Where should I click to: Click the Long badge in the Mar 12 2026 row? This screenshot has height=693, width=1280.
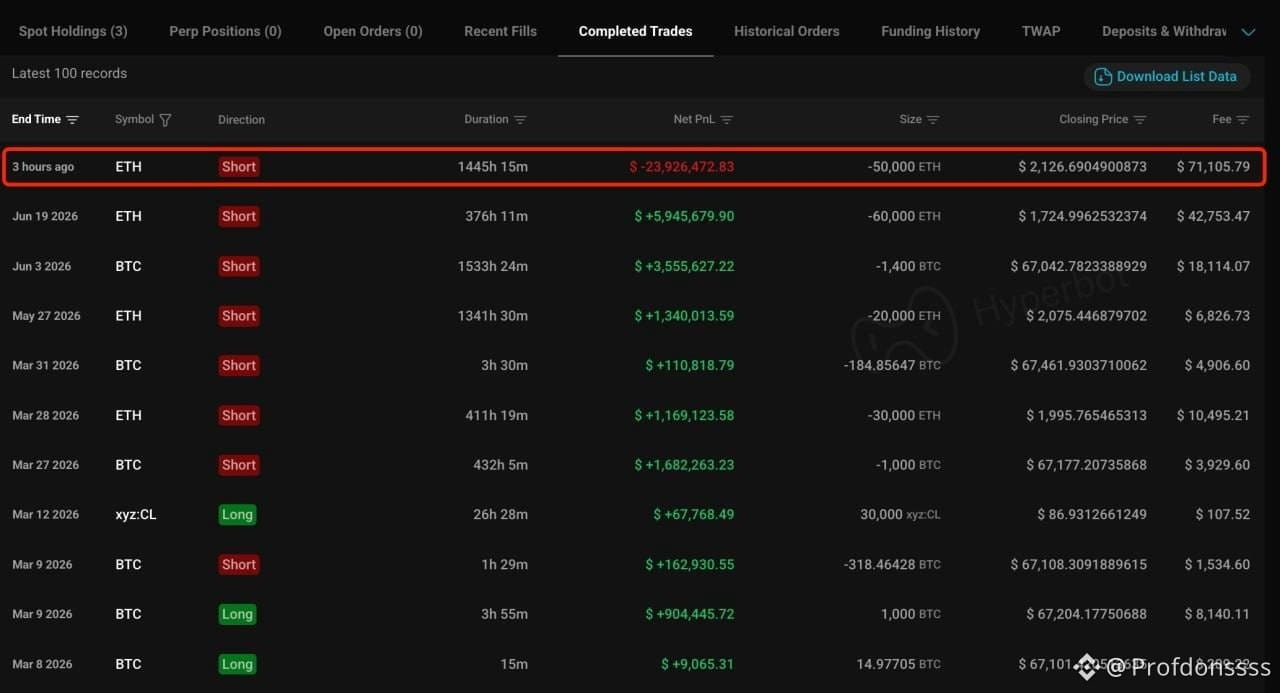click(237, 515)
